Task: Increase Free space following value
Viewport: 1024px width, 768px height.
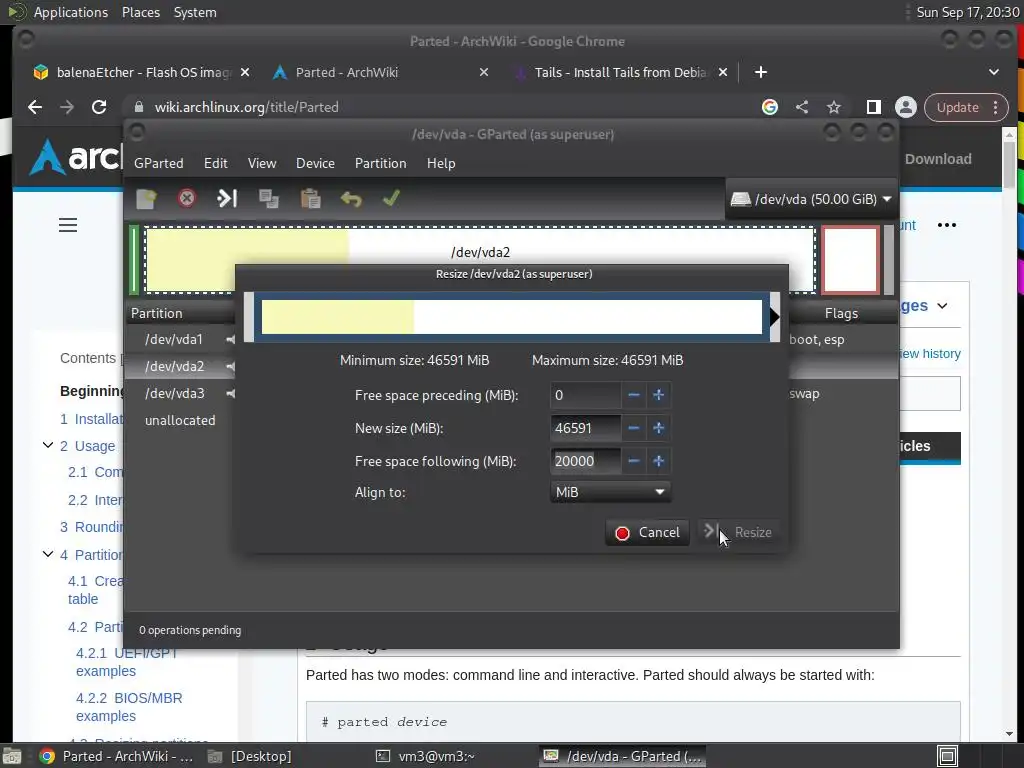Action: point(658,461)
